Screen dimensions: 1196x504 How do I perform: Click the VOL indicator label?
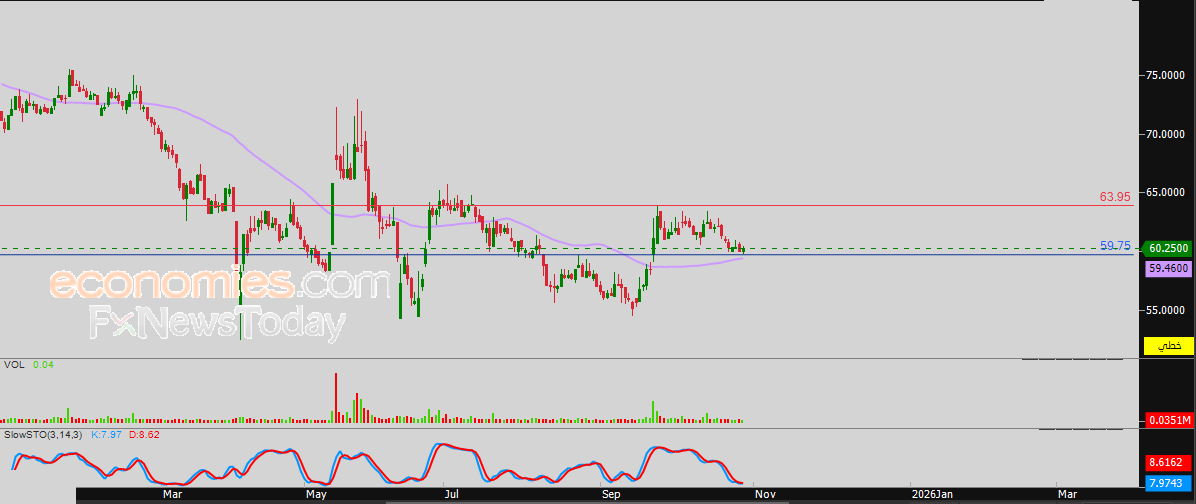(x=13, y=365)
